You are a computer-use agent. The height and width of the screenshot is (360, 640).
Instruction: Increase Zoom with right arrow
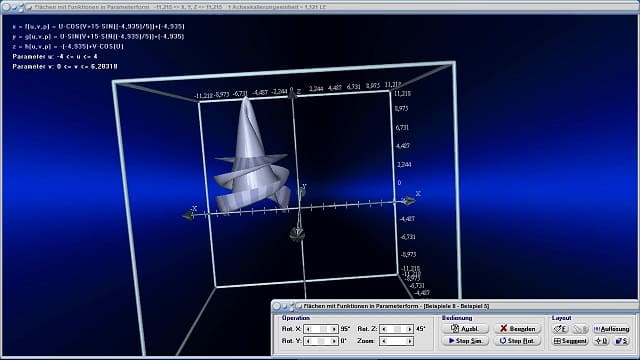coord(409,341)
